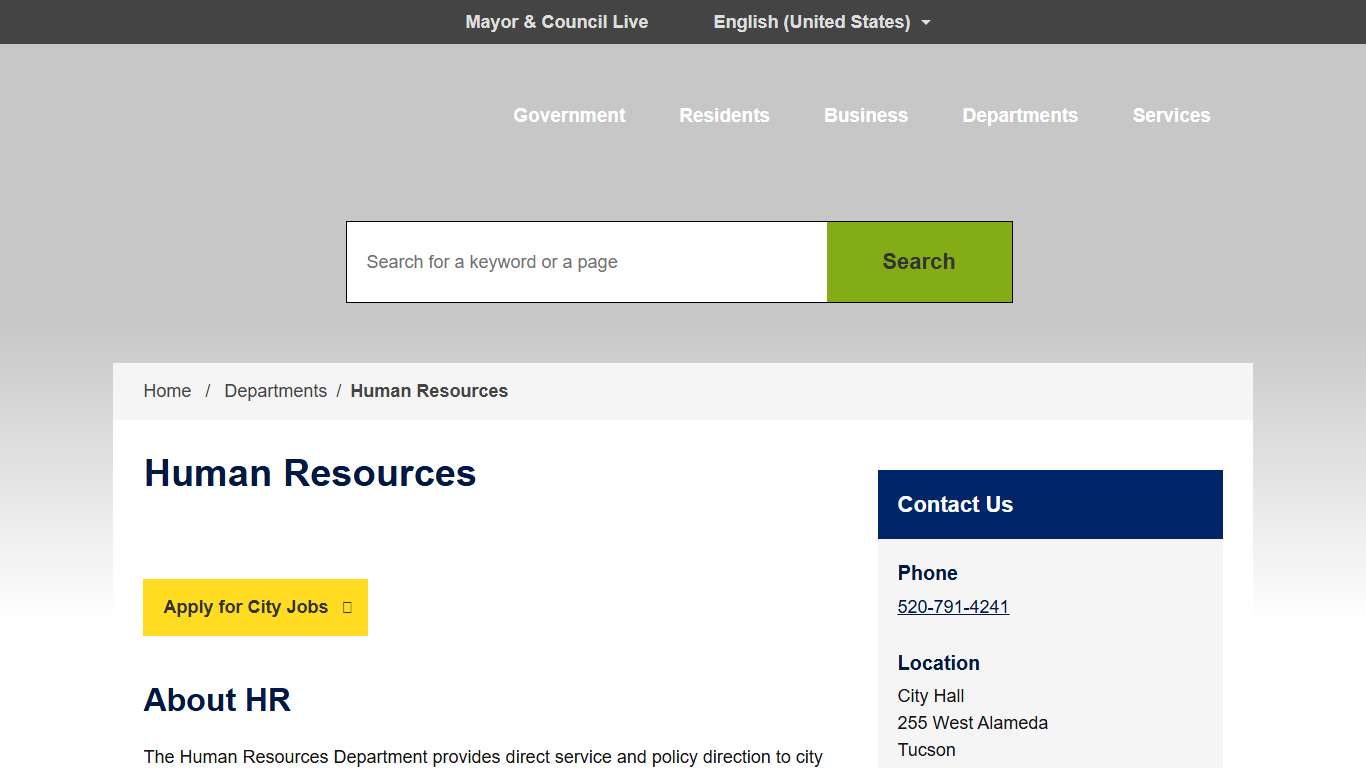Expand the language selector caret arrow
The width and height of the screenshot is (1366, 768).
pos(926,22)
